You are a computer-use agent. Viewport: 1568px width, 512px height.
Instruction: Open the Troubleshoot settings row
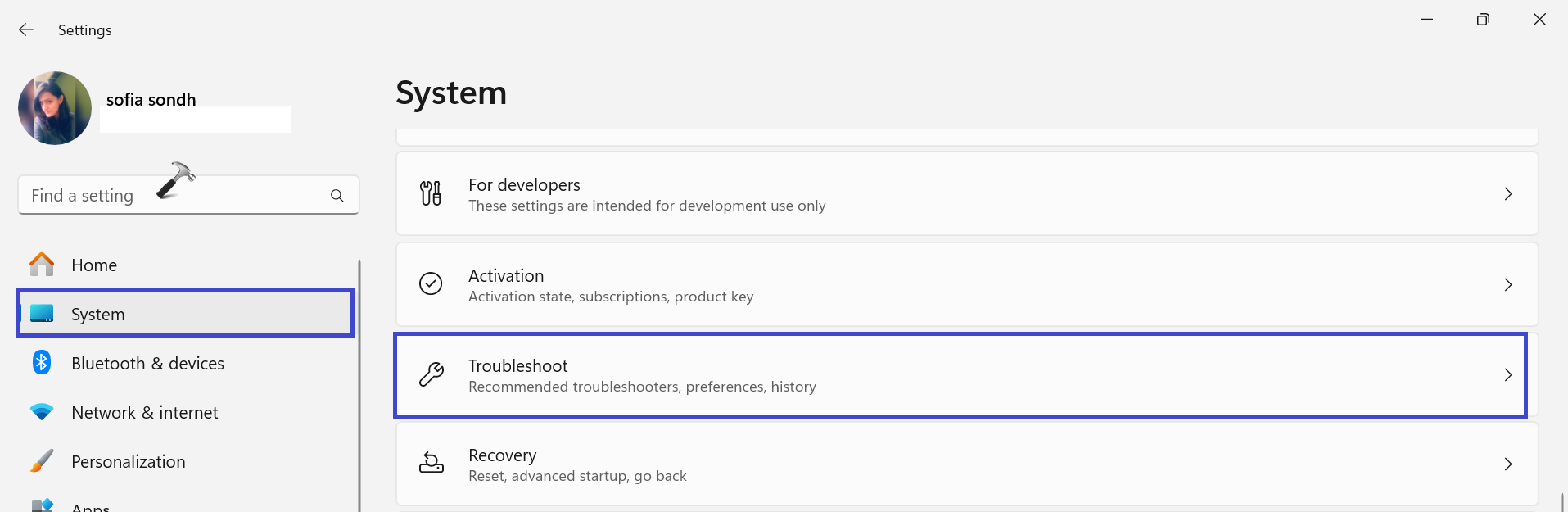[901, 375]
